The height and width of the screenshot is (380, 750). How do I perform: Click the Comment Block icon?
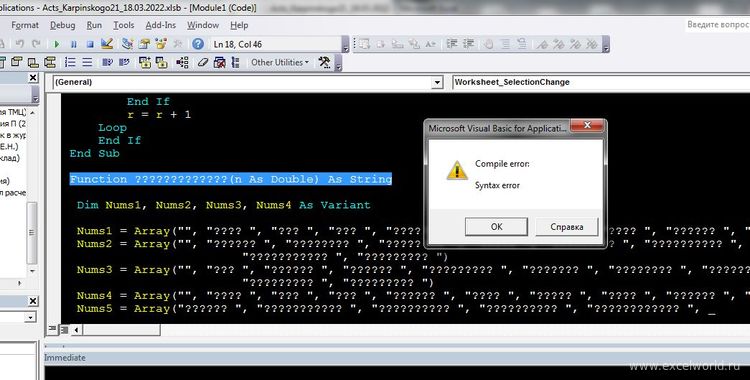point(505,44)
